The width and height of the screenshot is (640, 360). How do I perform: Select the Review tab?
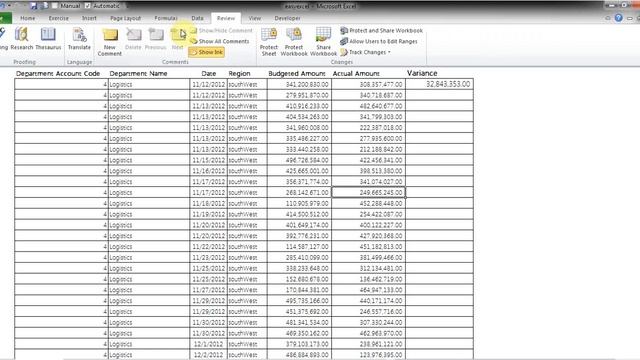coord(226,18)
